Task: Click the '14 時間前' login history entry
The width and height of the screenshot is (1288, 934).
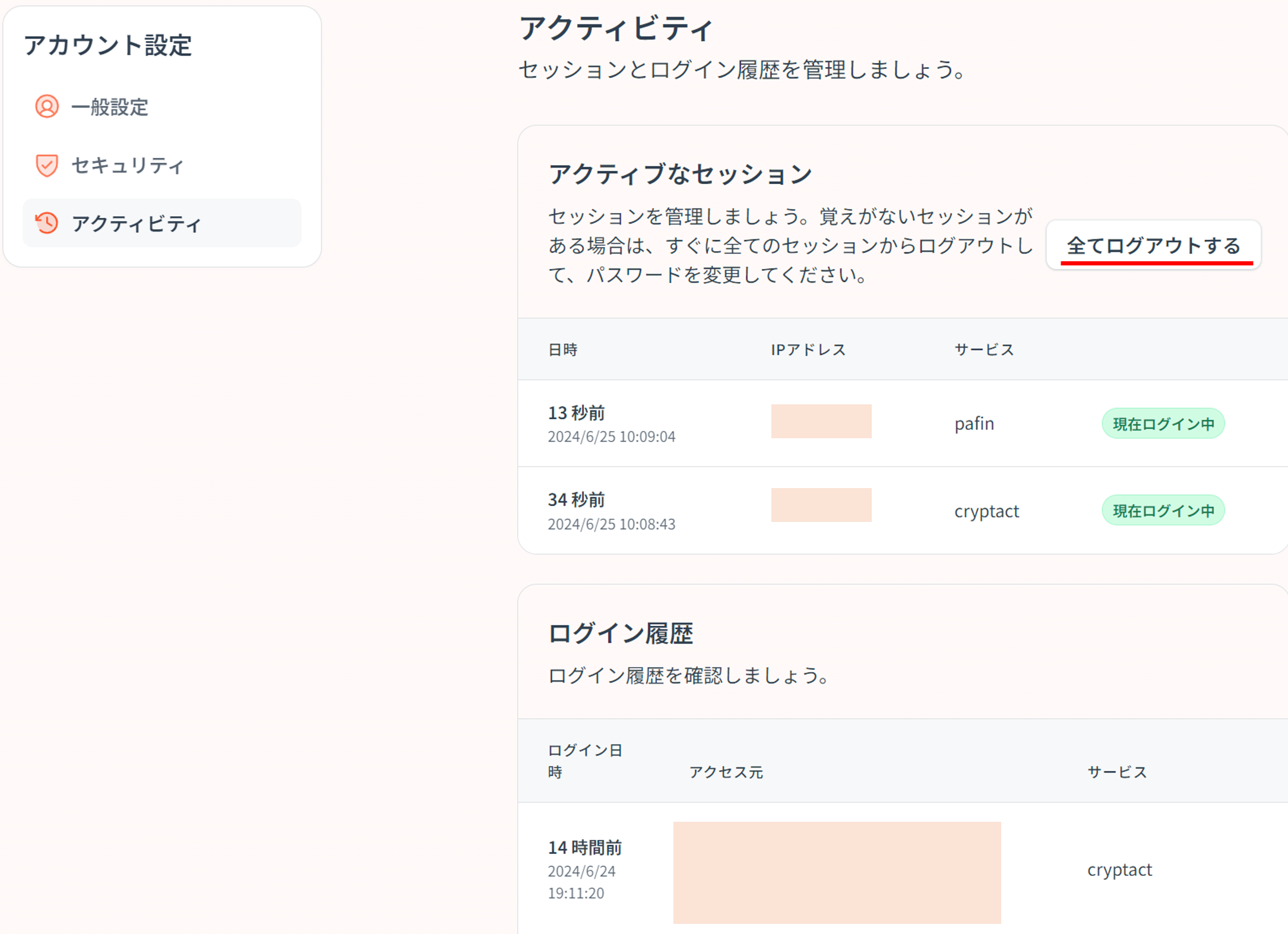Action: [x=584, y=847]
